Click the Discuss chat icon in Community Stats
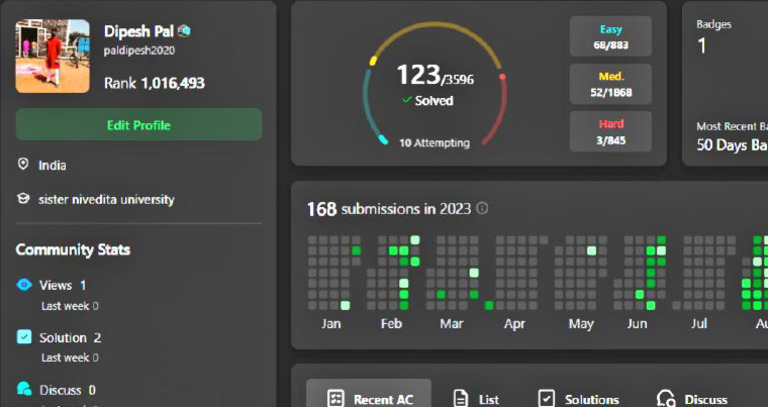Image resolution: width=768 pixels, height=407 pixels. 24,389
